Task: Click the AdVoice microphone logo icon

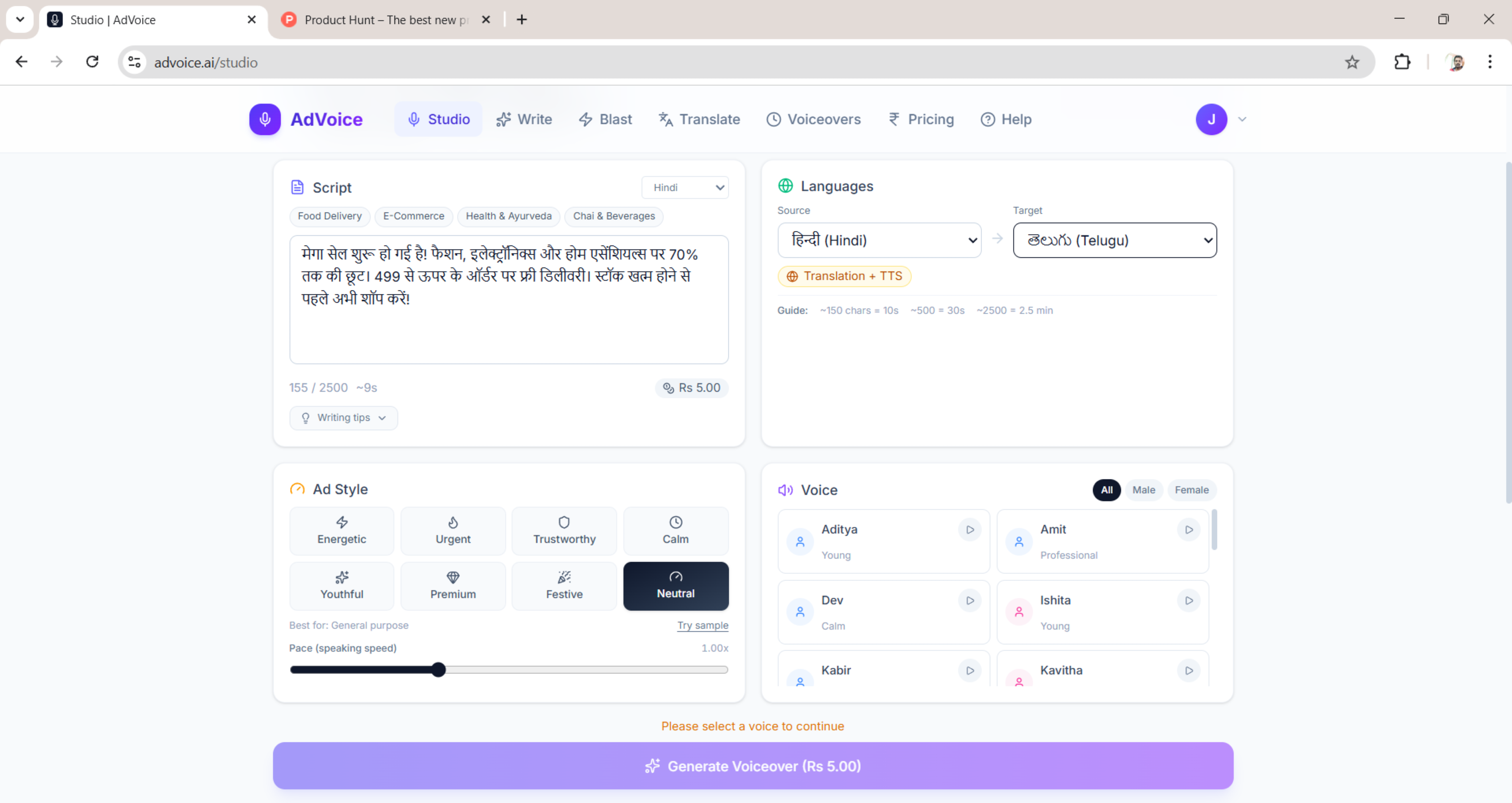Action: [x=265, y=119]
